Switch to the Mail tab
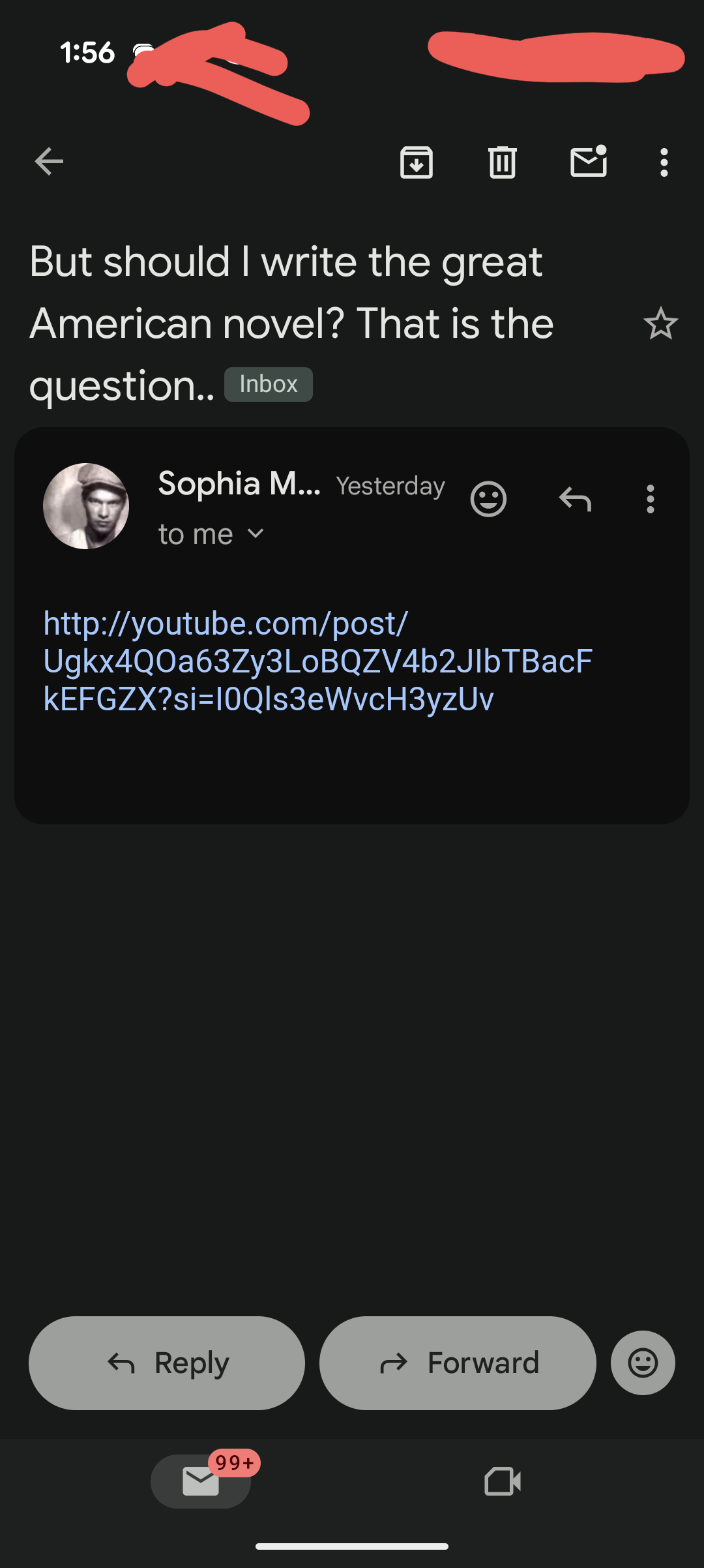The image size is (704, 1568). point(201,1481)
